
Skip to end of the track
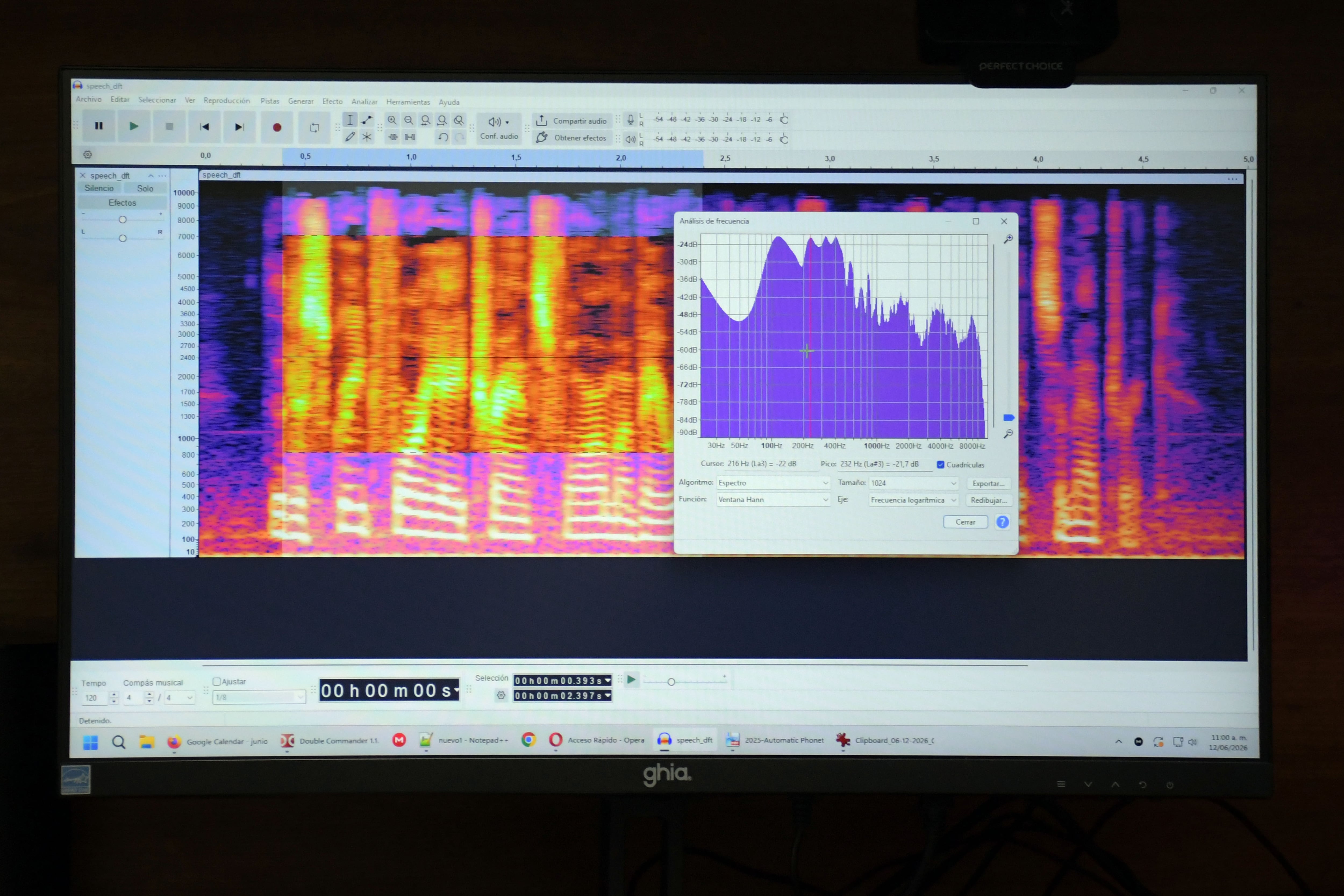click(x=240, y=127)
